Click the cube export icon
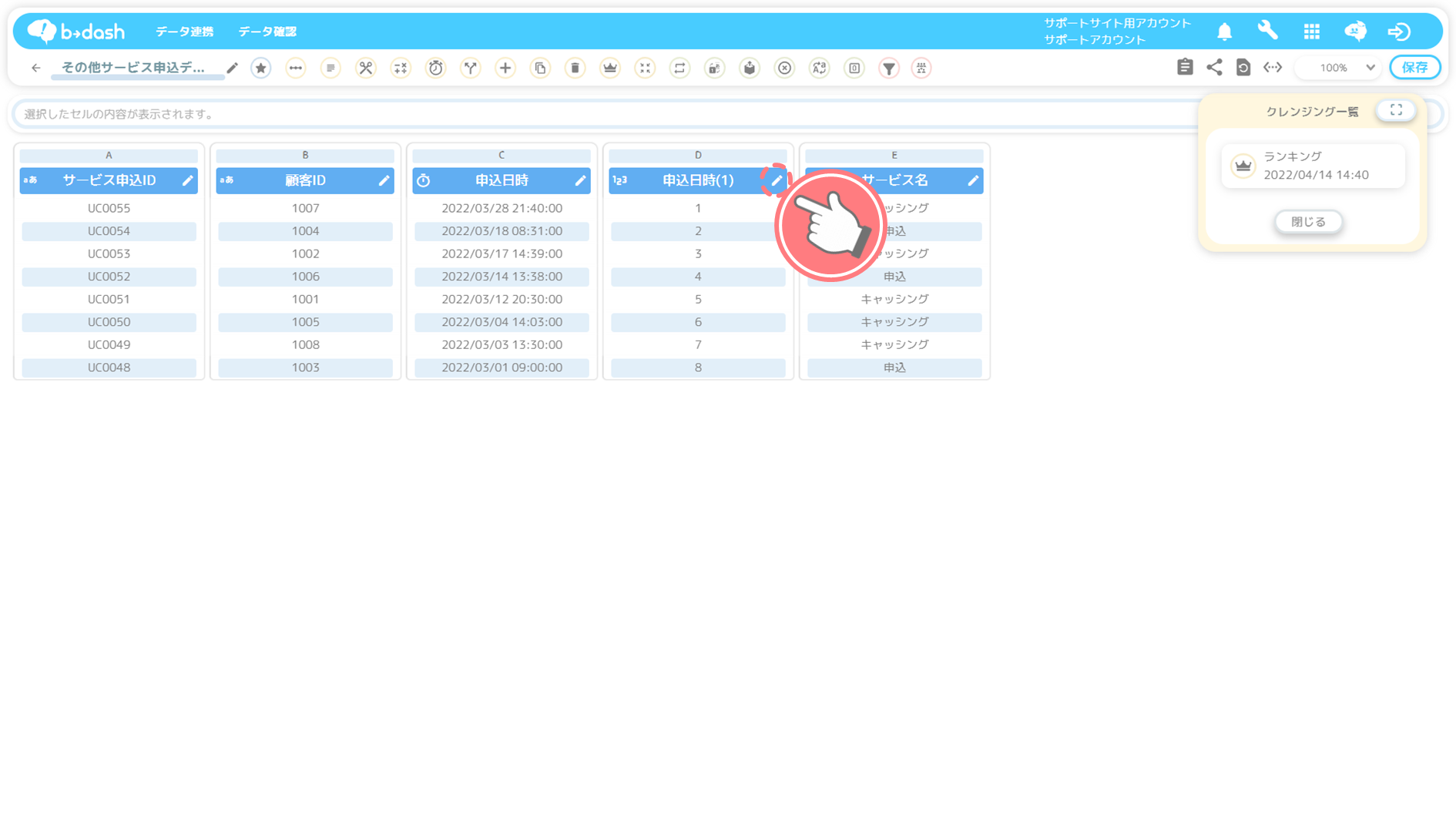Image resolution: width=1456 pixels, height=819 pixels. pos(750,68)
